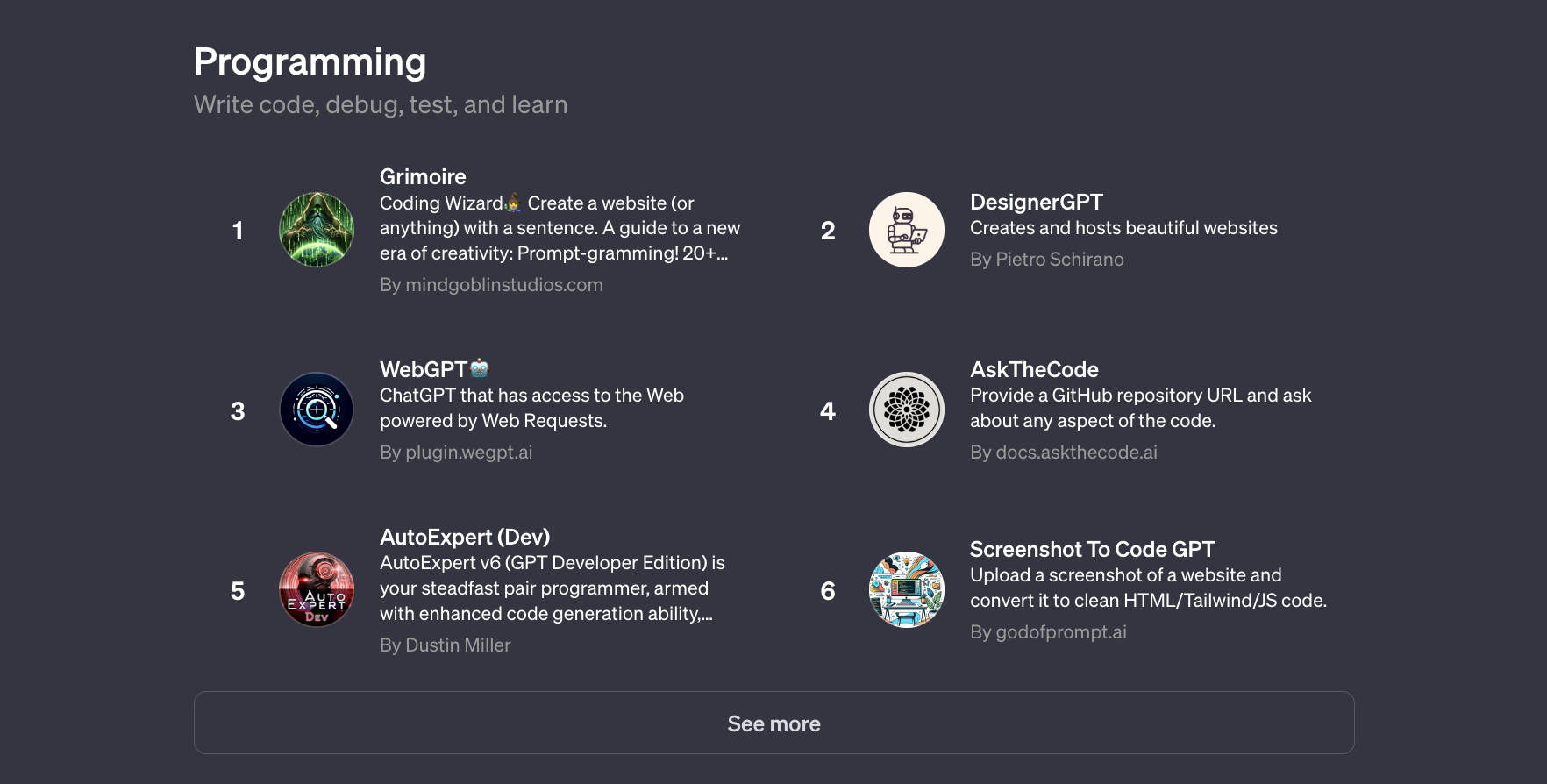Click the AutoExpert Dev avatar icon

[317, 589]
